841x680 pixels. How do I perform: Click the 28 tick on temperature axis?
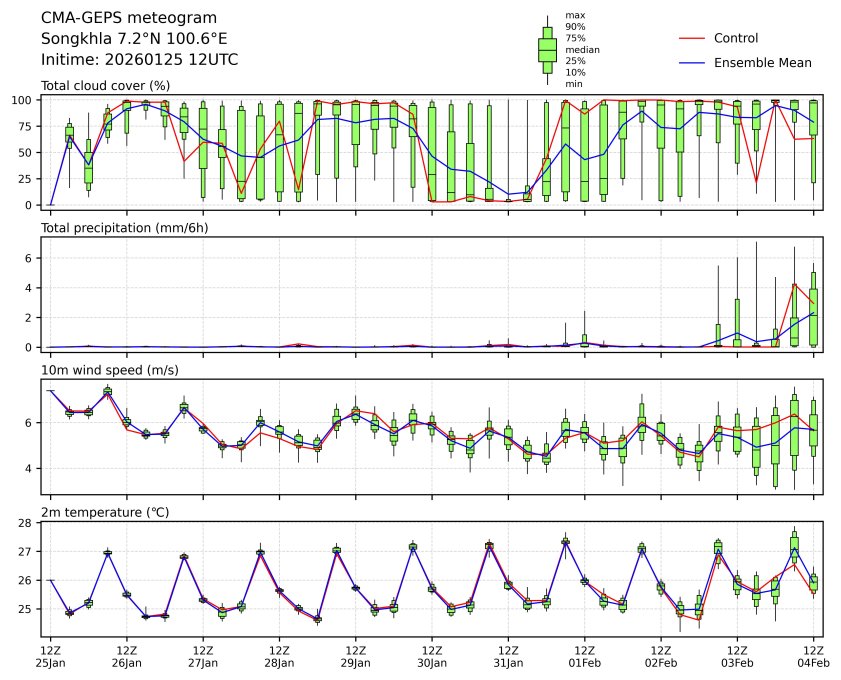pos(29,522)
